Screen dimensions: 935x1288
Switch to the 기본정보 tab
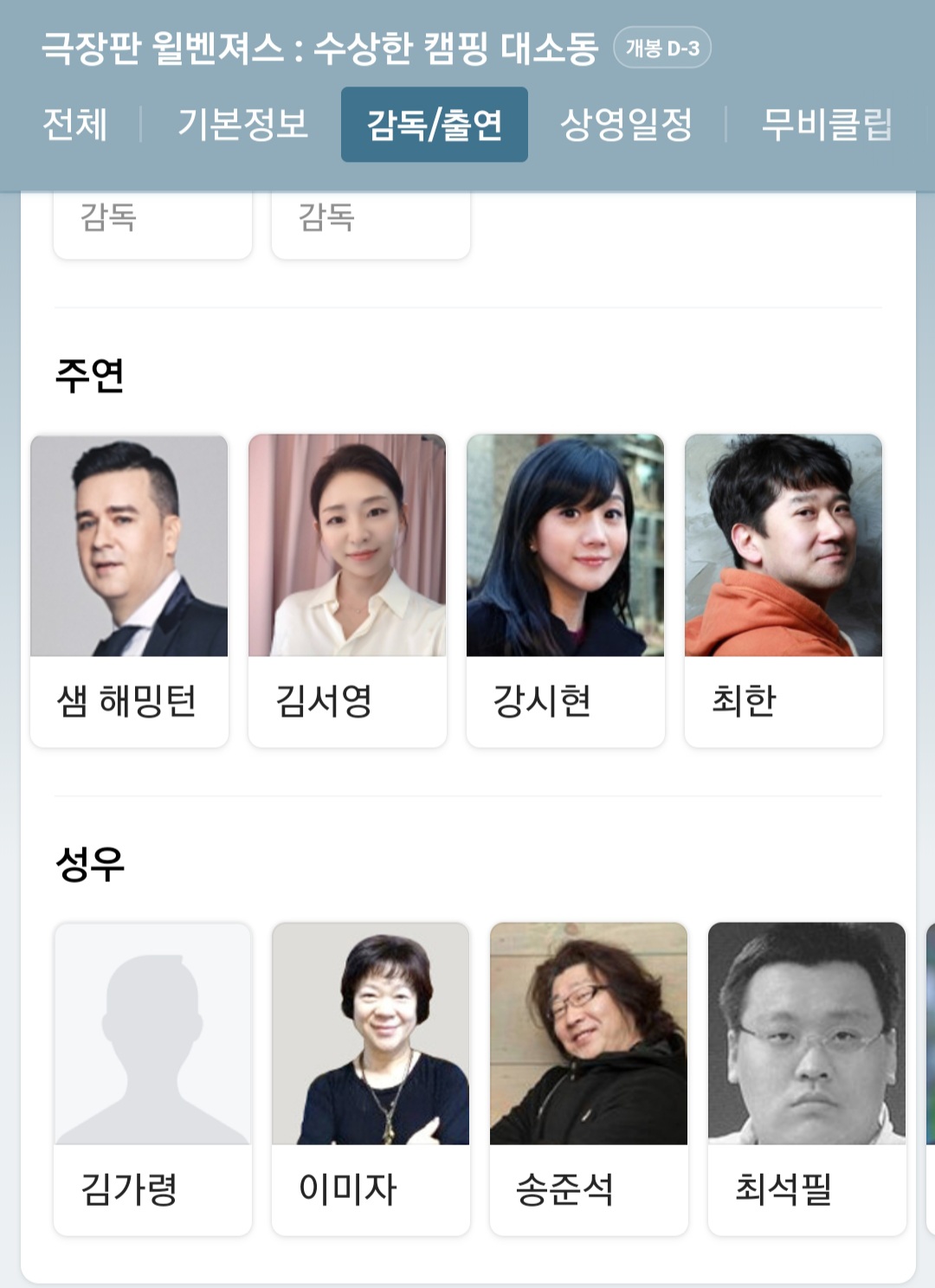click(242, 124)
